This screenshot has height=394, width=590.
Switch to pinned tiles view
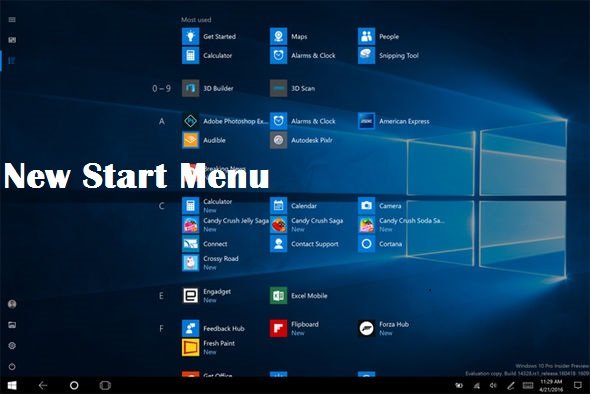click(12, 40)
